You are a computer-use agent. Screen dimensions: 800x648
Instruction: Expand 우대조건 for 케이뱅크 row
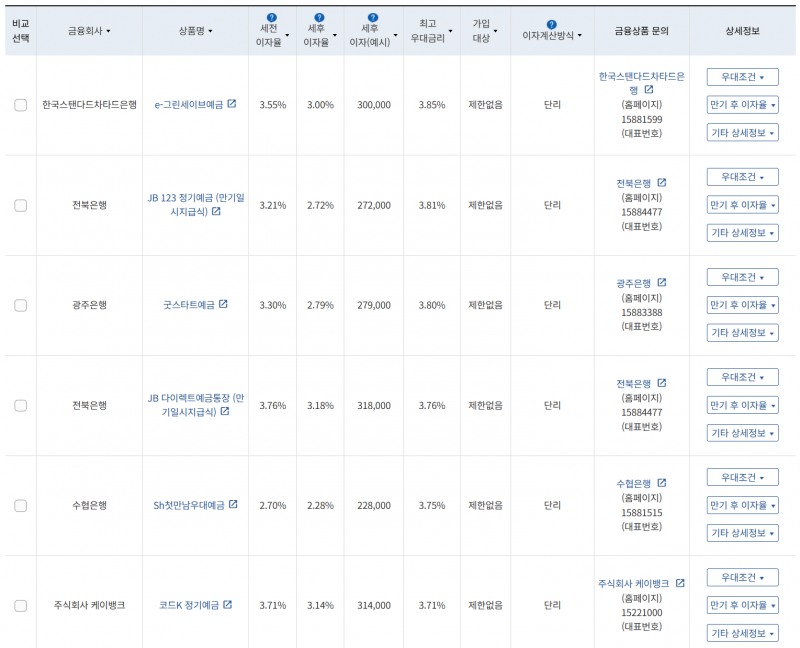pyautogui.click(x=742, y=577)
